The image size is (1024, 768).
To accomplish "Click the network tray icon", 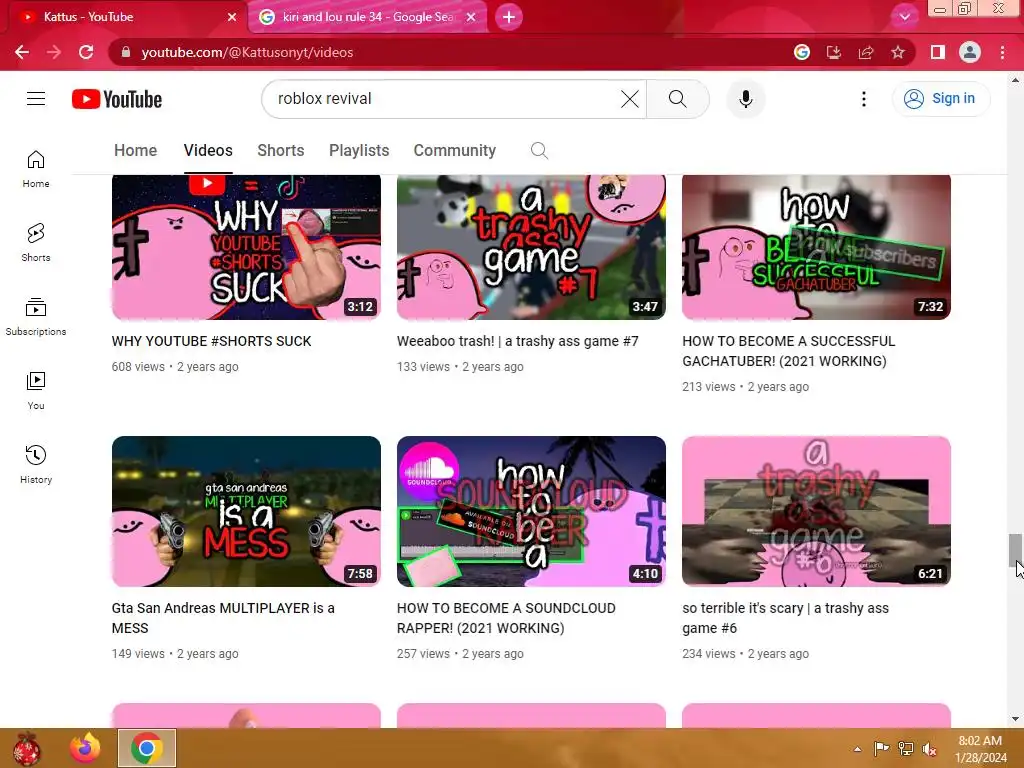I will 906,749.
